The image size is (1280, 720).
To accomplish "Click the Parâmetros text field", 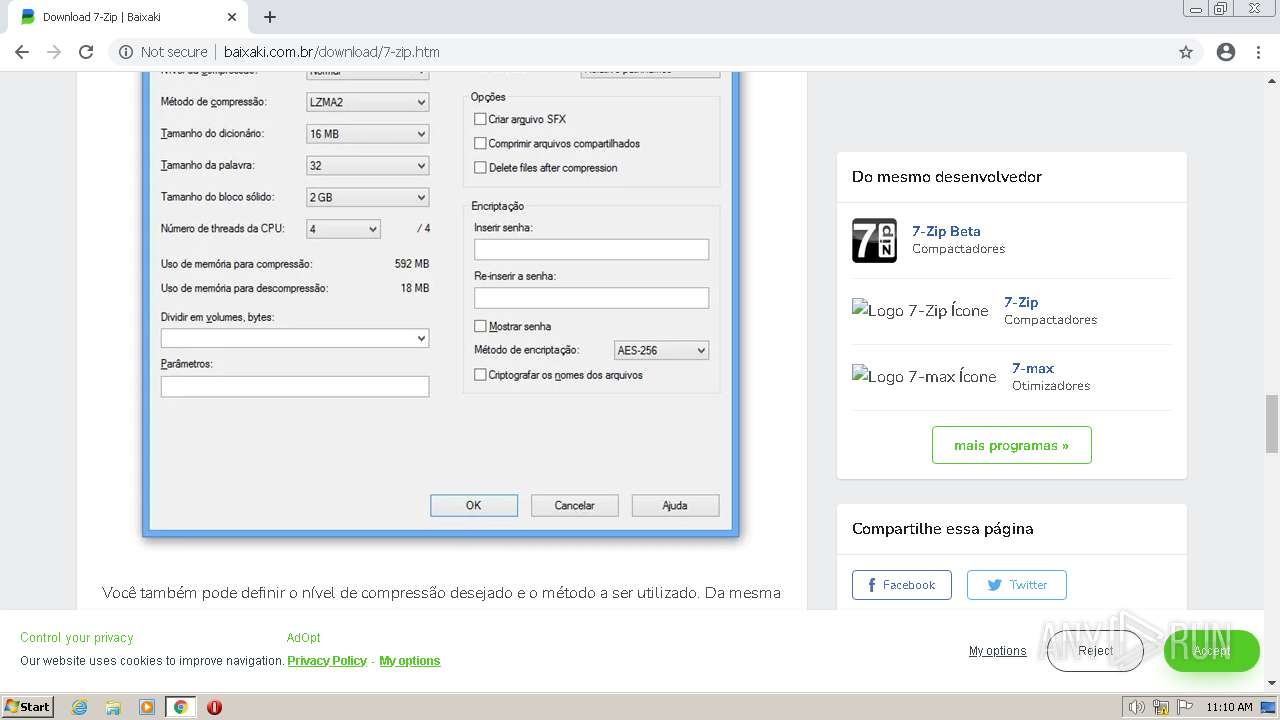I will pos(295,386).
